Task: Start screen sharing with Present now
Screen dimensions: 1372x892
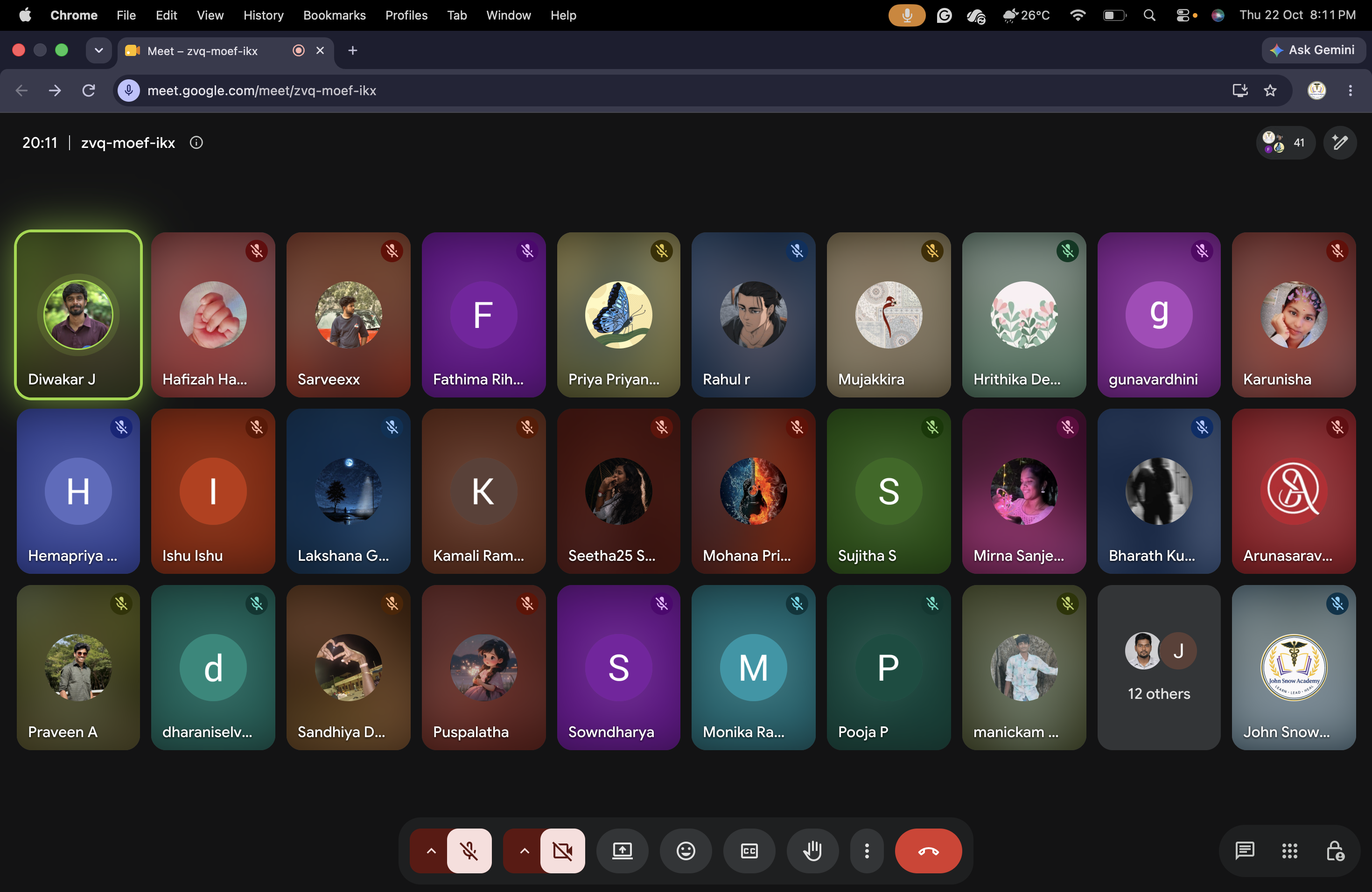Action: click(x=622, y=850)
